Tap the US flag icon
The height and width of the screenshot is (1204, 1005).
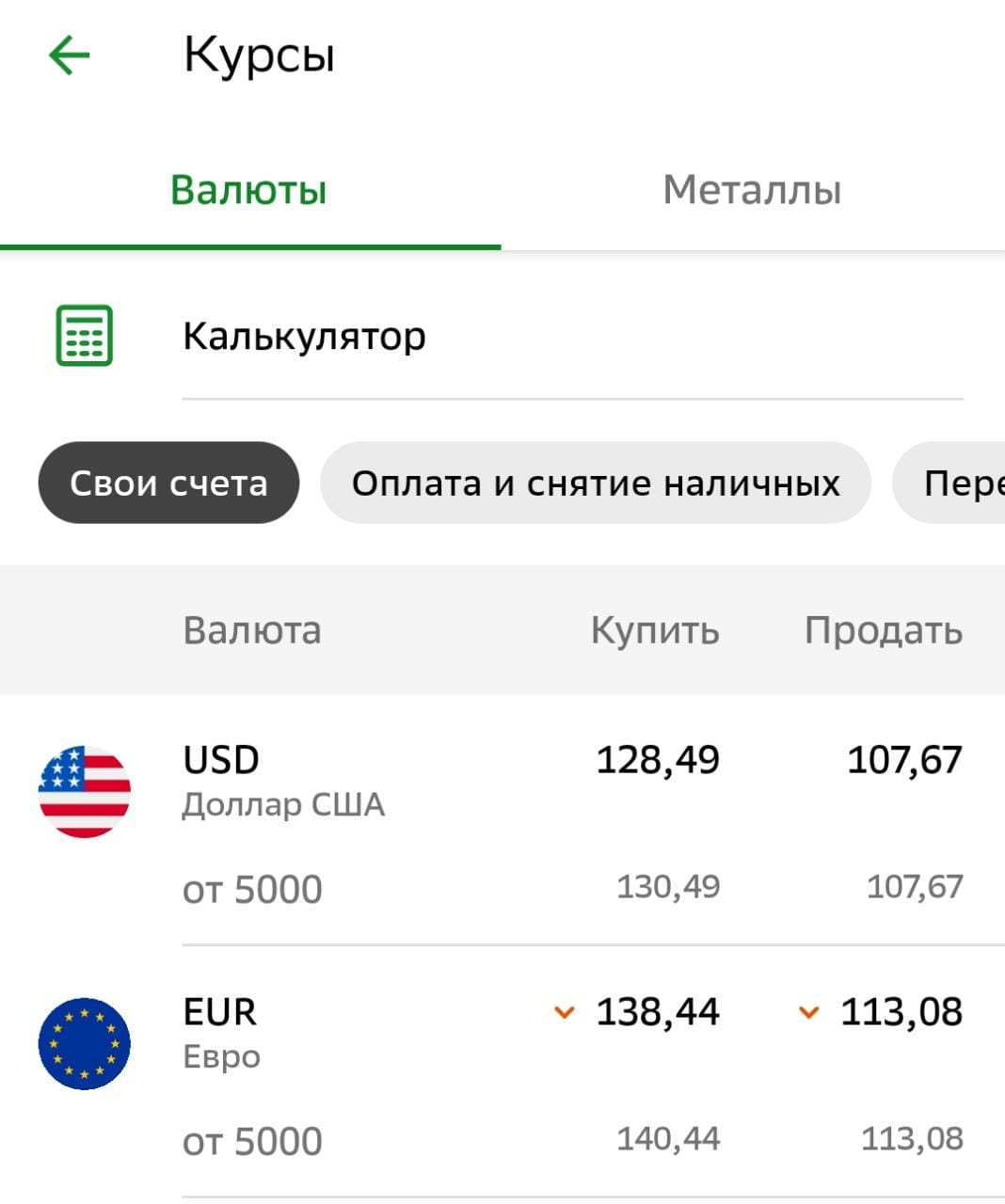[85, 792]
